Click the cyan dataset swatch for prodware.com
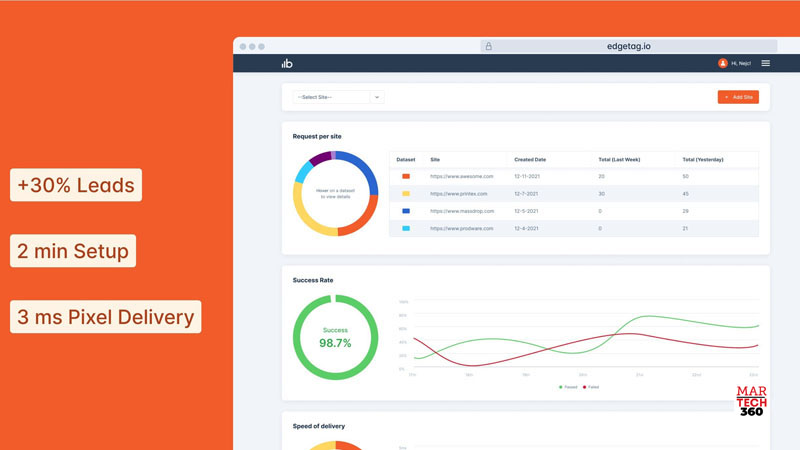Screen dimensions: 800x450 [406, 228]
